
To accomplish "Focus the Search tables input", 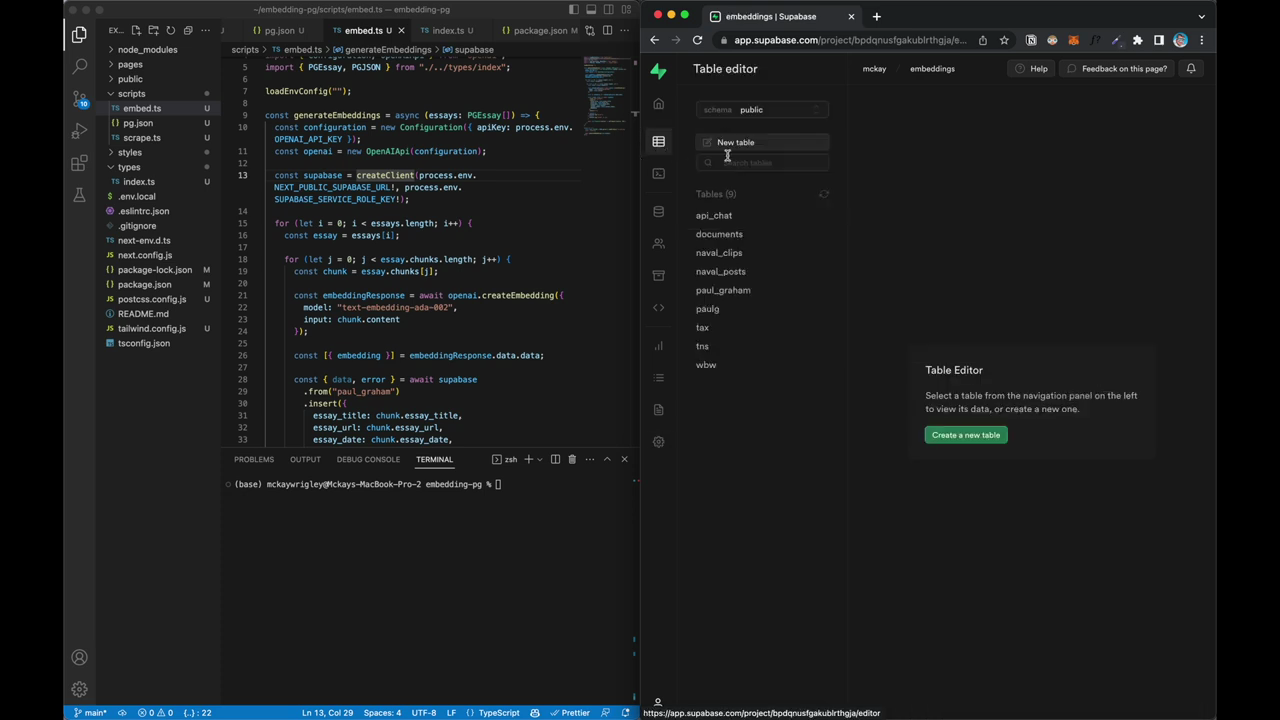I will (x=762, y=162).
